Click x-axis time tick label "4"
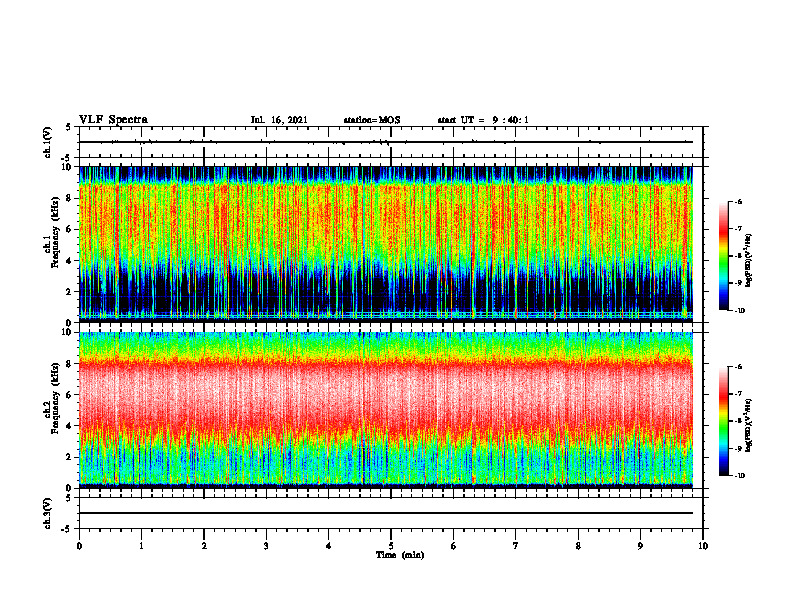This screenshot has height=612, width=792. click(329, 546)
